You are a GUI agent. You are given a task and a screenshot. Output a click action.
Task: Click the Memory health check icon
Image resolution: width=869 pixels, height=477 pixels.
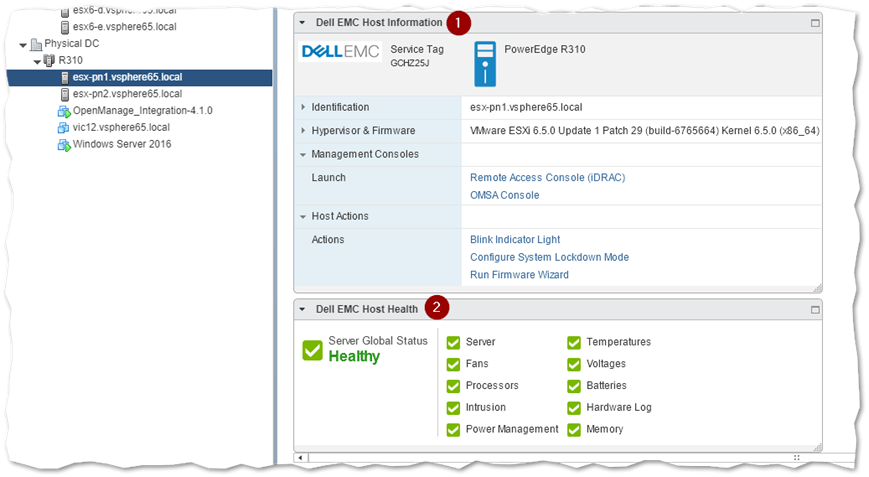pyautogui.click(x=574, y=429)
